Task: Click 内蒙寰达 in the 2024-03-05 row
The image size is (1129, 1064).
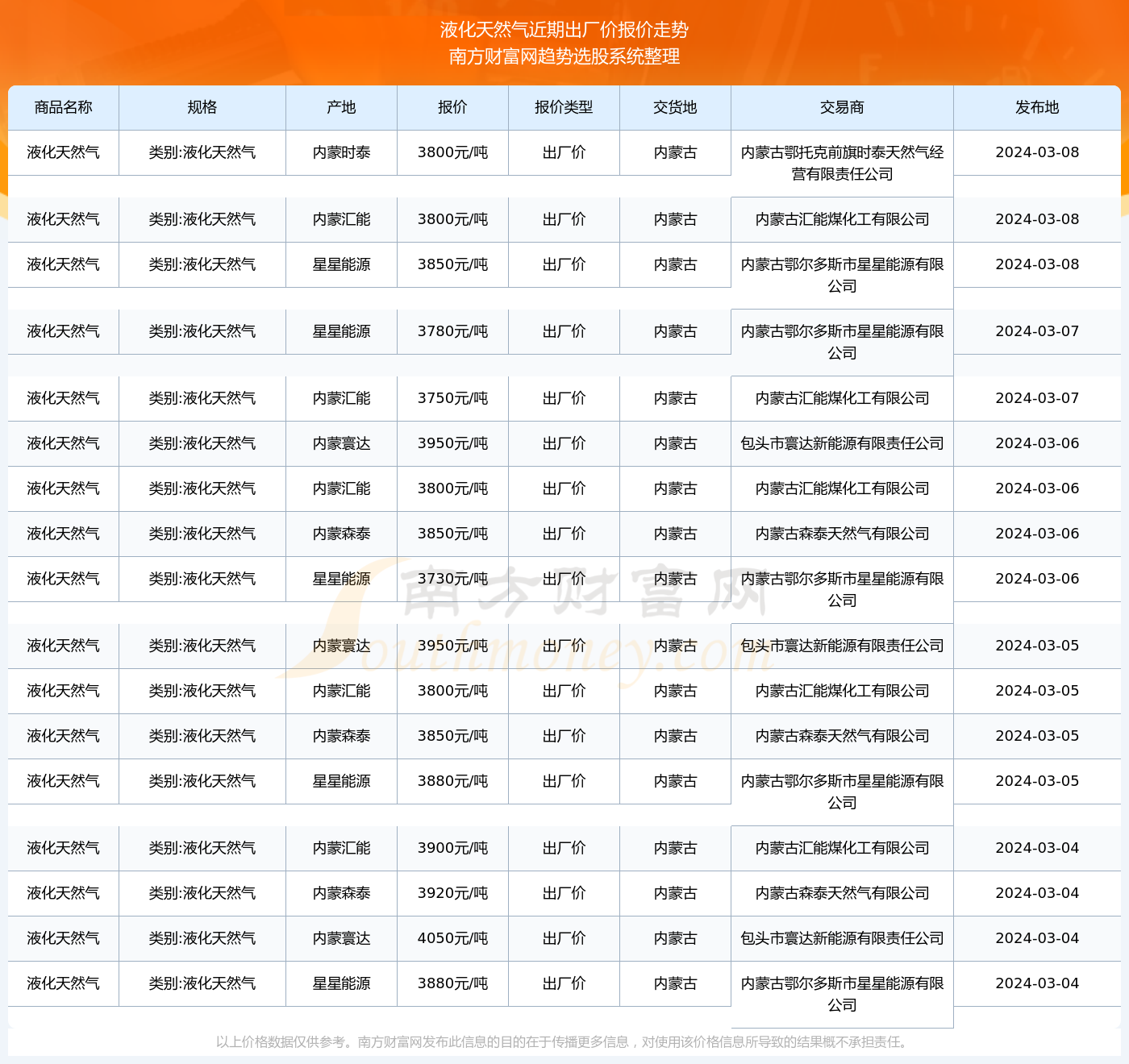Action: coord(342,646)
